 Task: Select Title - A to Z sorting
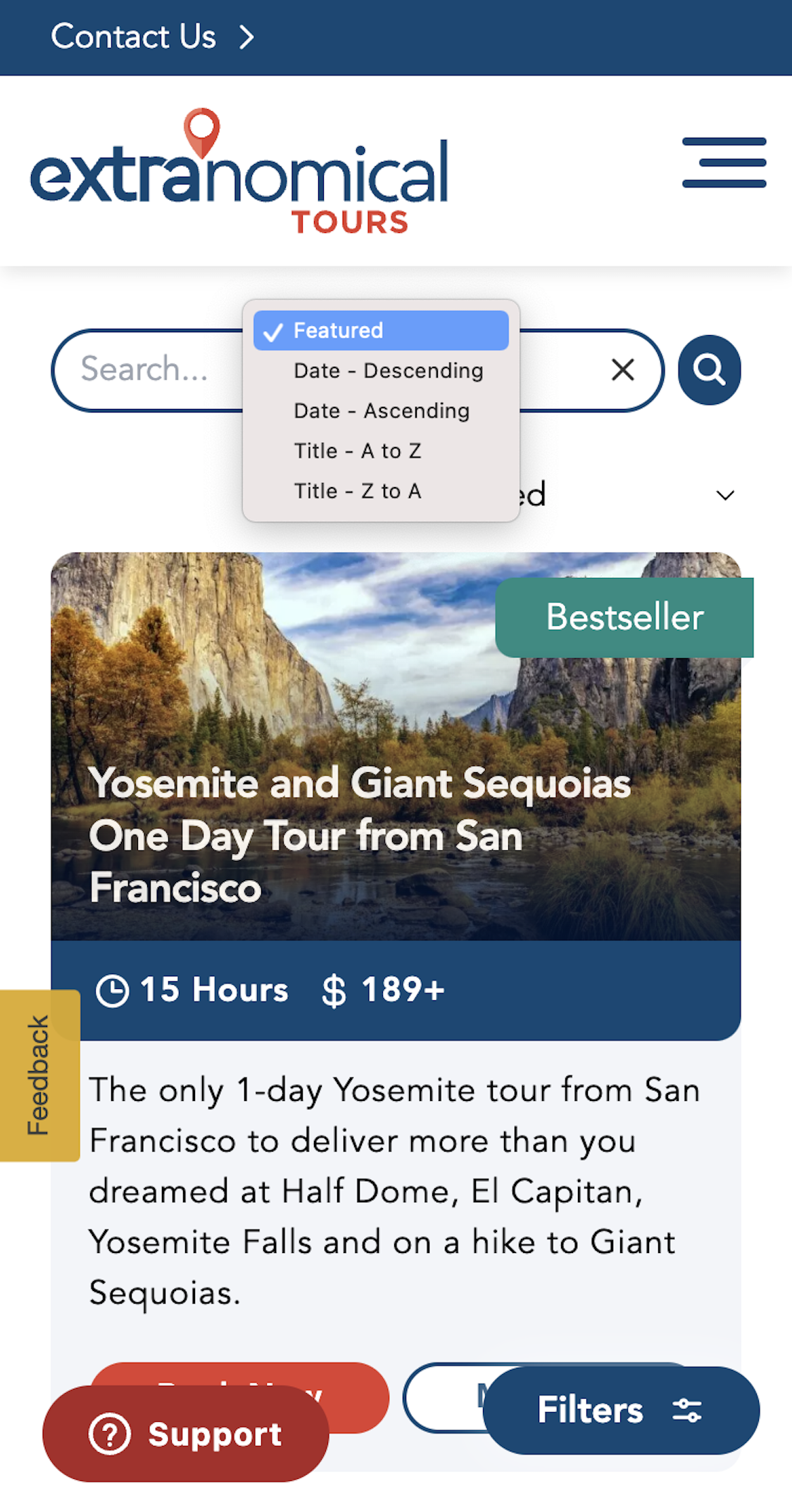[x=358, y=451]
